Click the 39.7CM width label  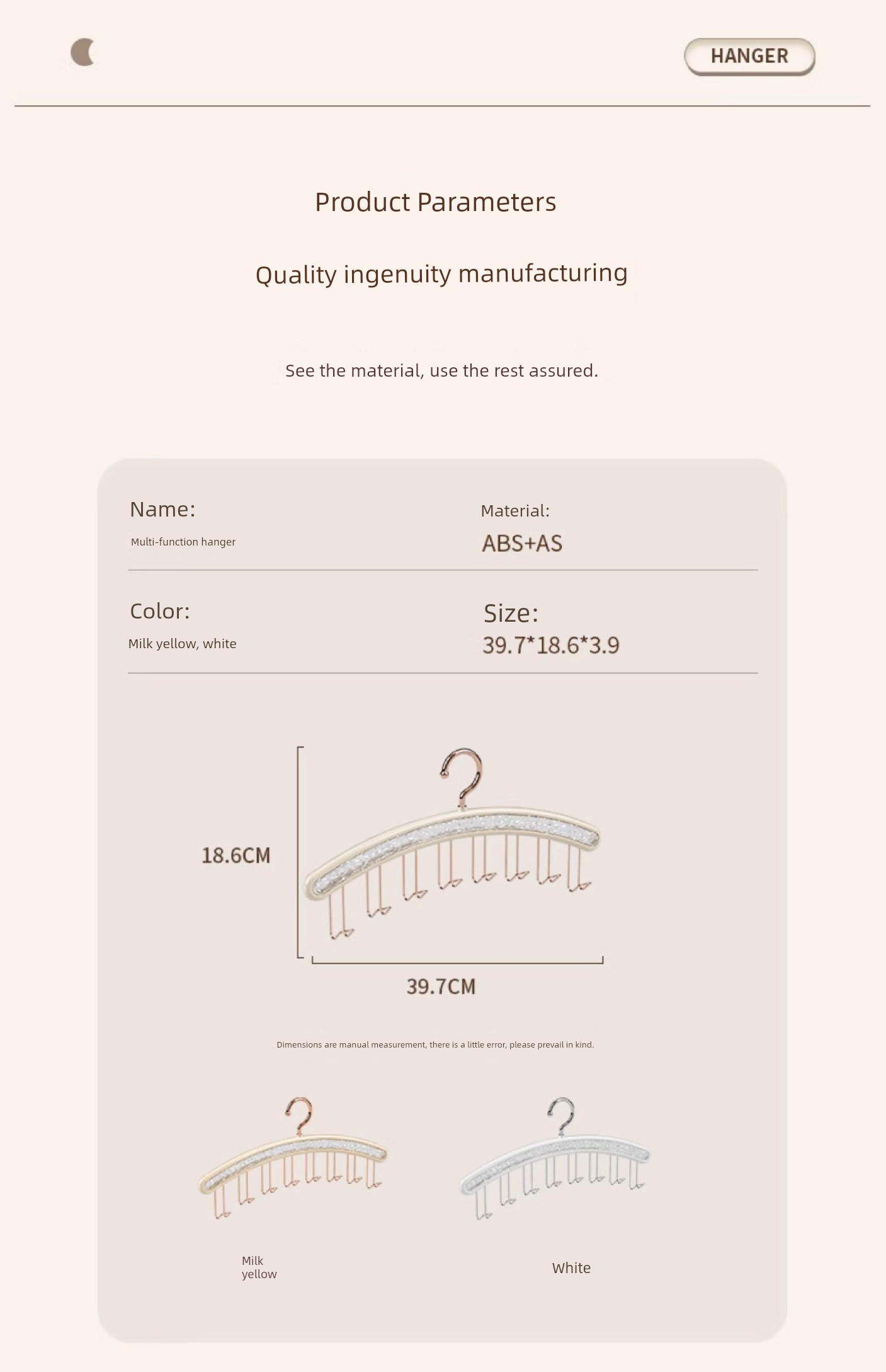(441, 986)
